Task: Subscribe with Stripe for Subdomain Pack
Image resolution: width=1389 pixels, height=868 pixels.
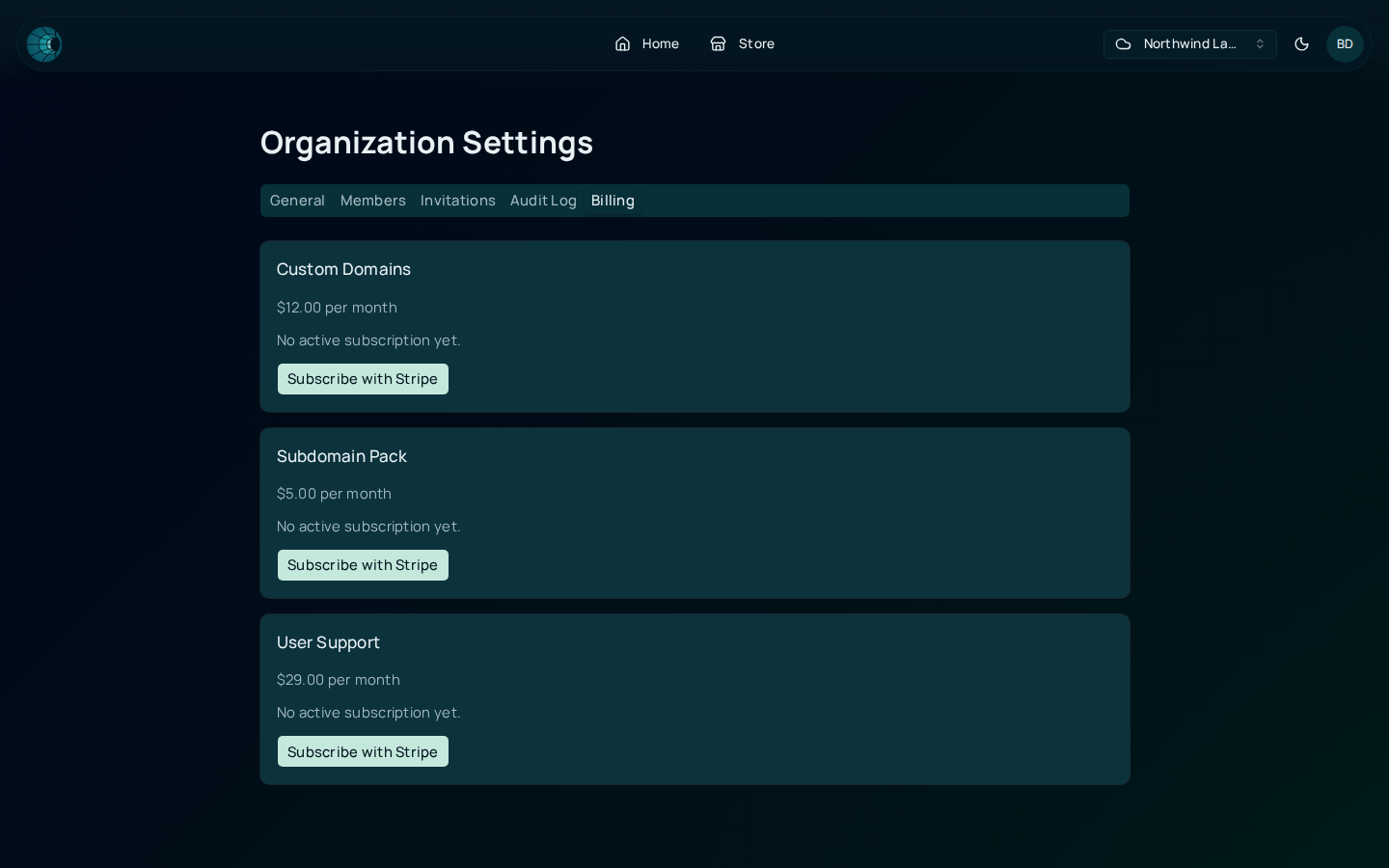Action: [x=363, y=565]
